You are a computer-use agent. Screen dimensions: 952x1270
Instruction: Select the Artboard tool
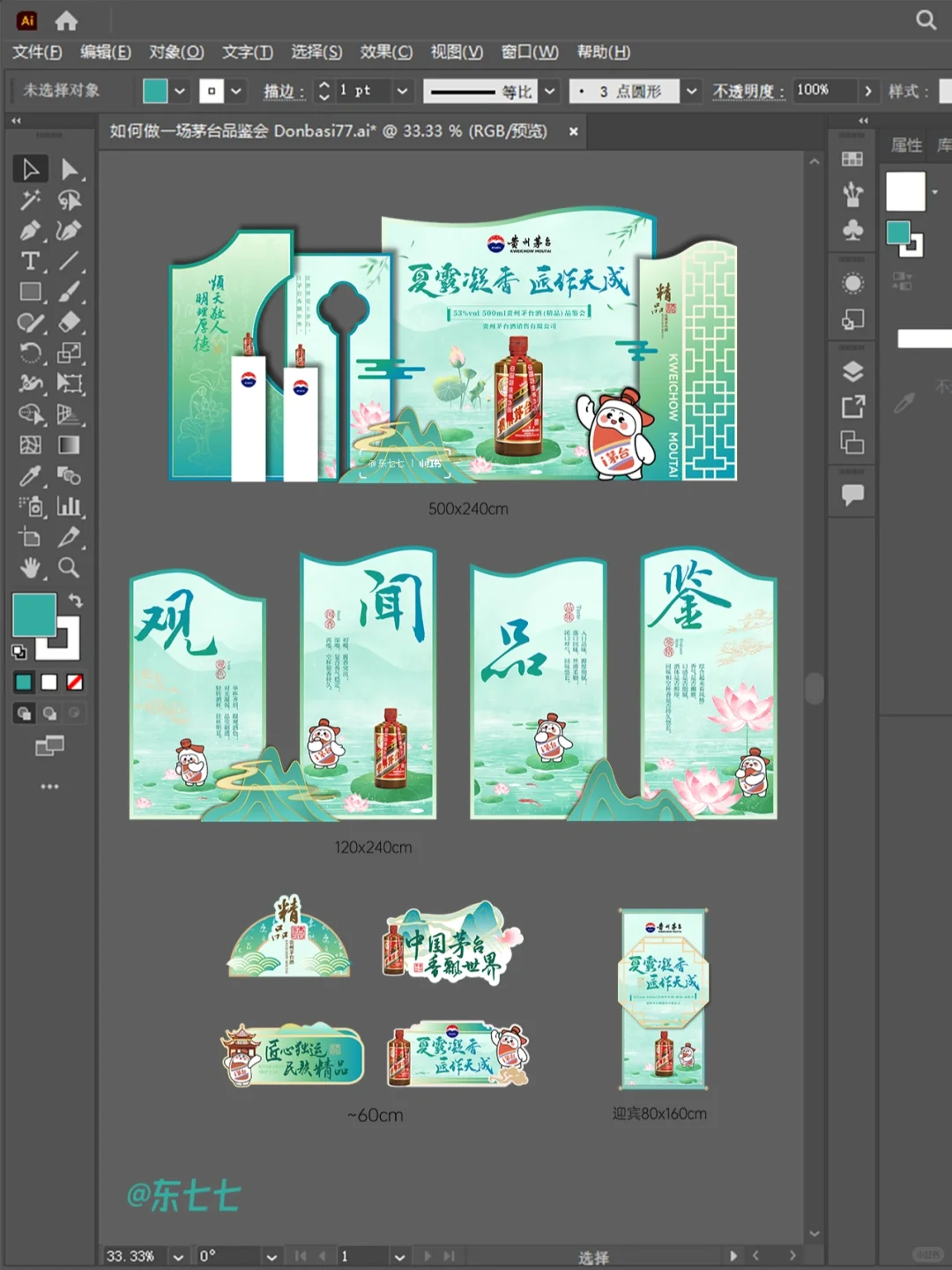[x=30, y=537]
